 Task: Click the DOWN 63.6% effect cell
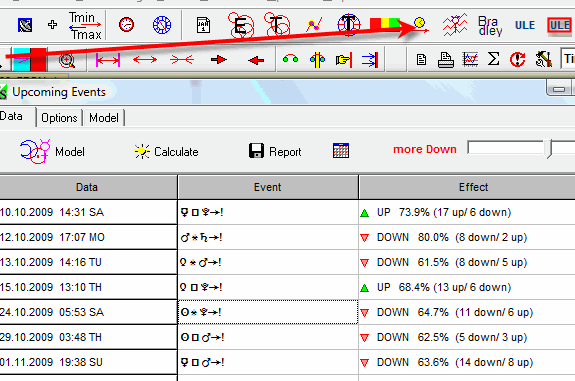click(467, 362)
